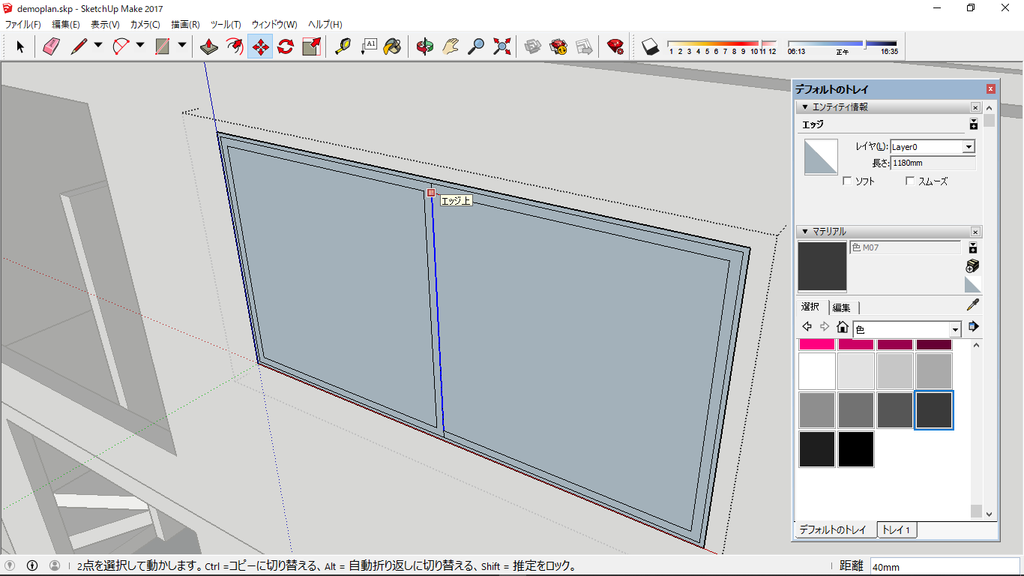Click the 距離 40mm measurement box
The width and height of the screenshot is (1024, 576).
click(944, 567)
